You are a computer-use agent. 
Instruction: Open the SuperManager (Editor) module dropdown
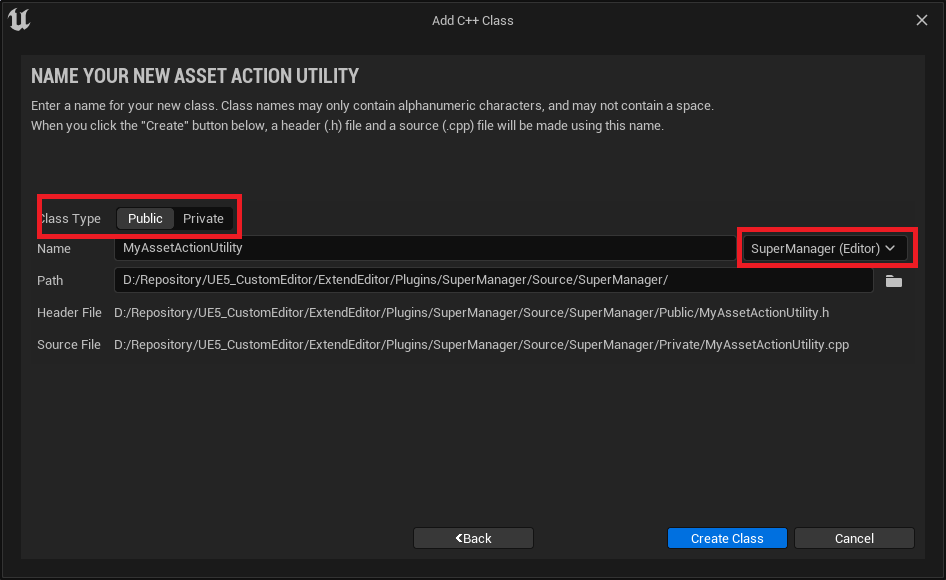pyautogui.click(x=822, y=248)
